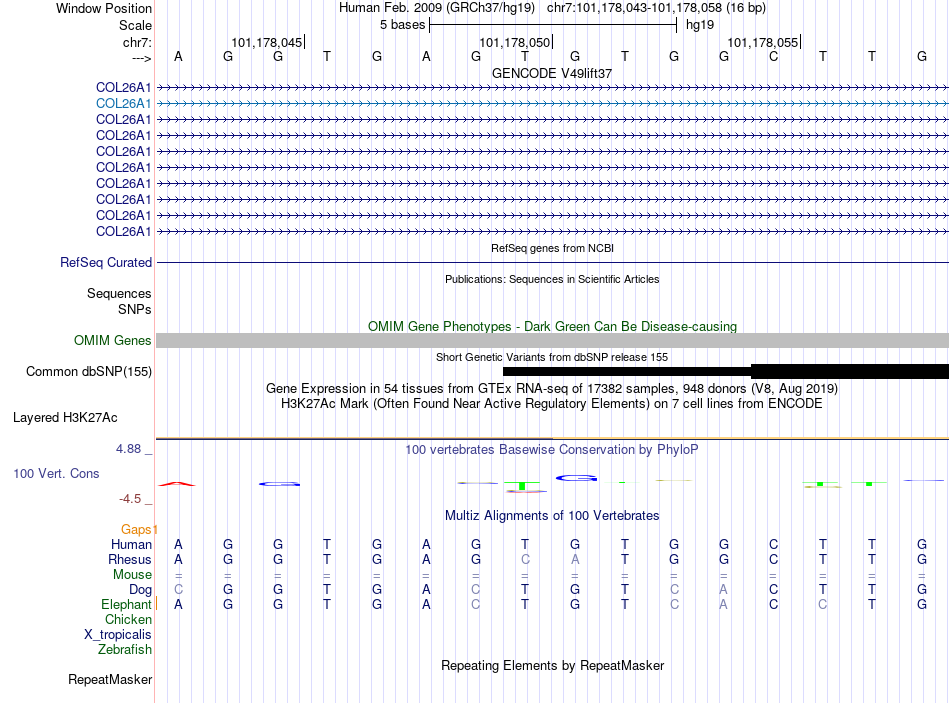950x703 pixels.
Task: Open Gene Expression in 54 tissues GTEx title
Action: pos(552,388)
